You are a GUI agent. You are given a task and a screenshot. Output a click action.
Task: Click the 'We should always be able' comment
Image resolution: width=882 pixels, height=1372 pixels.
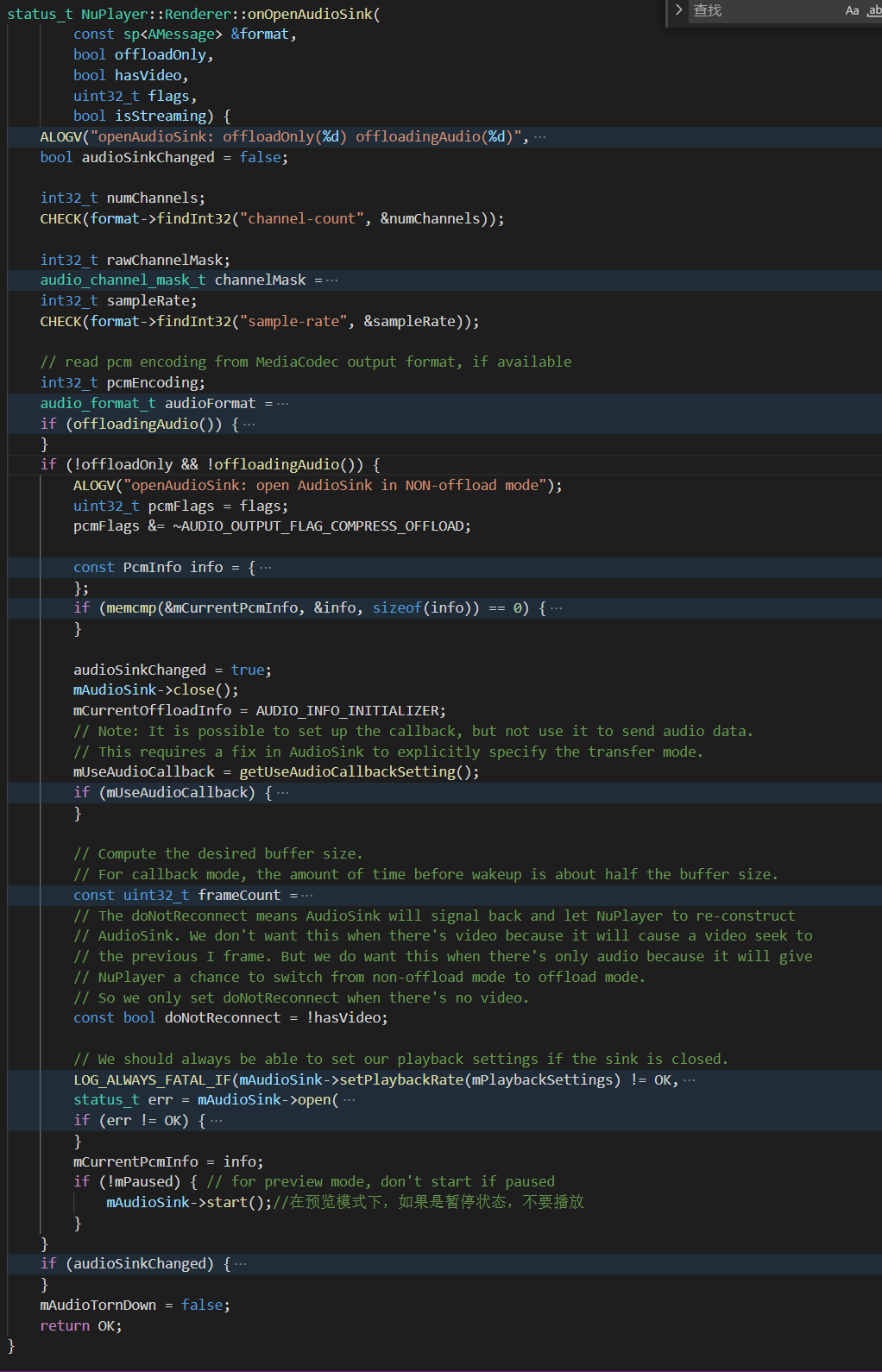[x=401, y=1060]
